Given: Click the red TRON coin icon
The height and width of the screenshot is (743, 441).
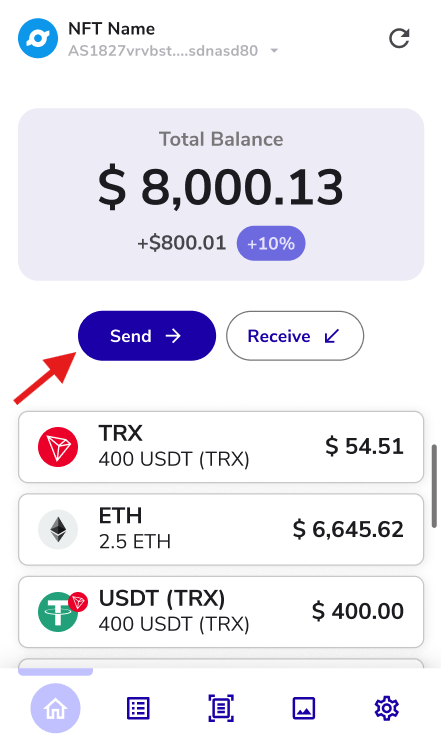Looking at the screenshot, I should coord(58,447).
